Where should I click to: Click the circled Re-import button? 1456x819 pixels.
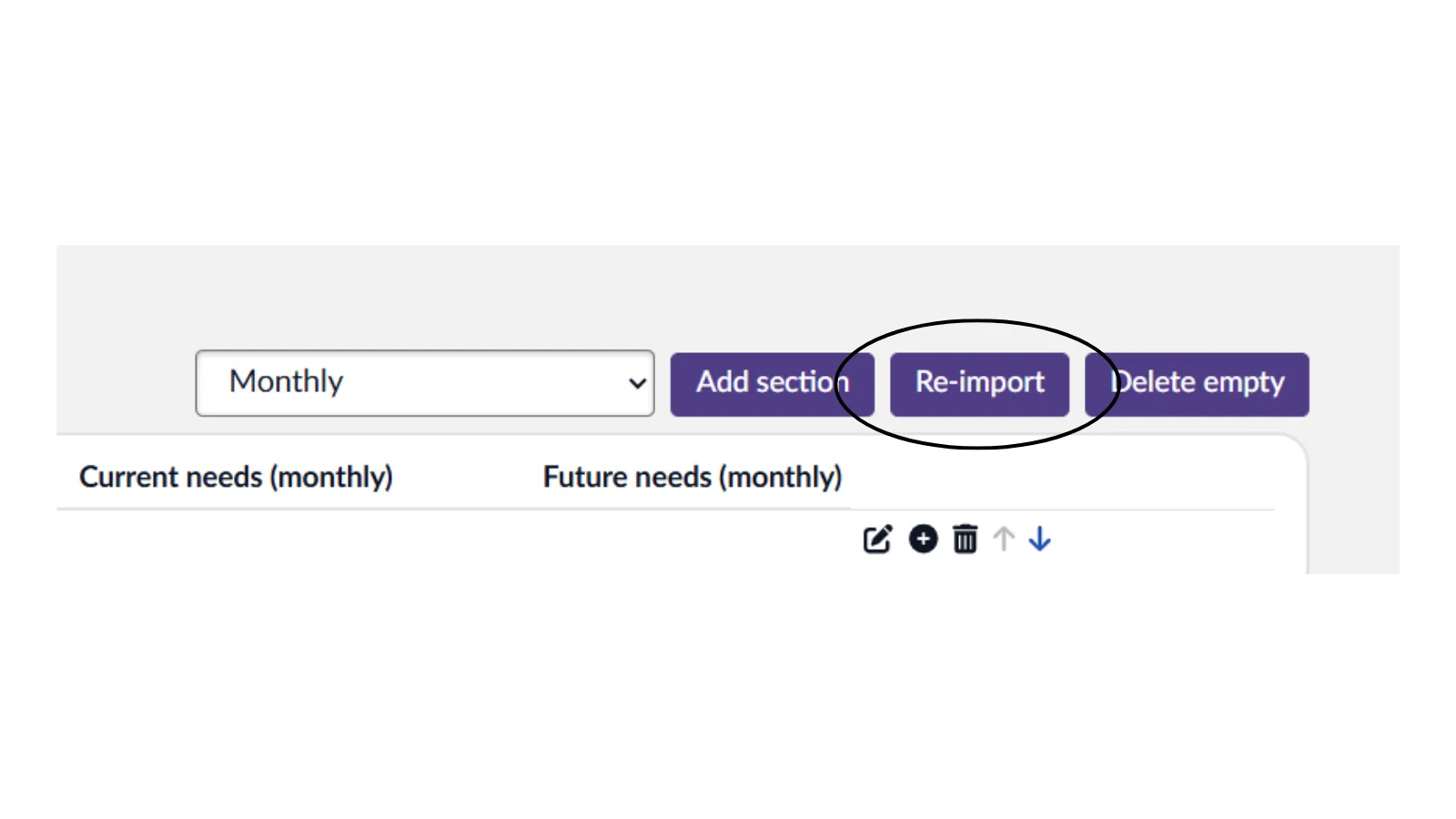[979, 384]
